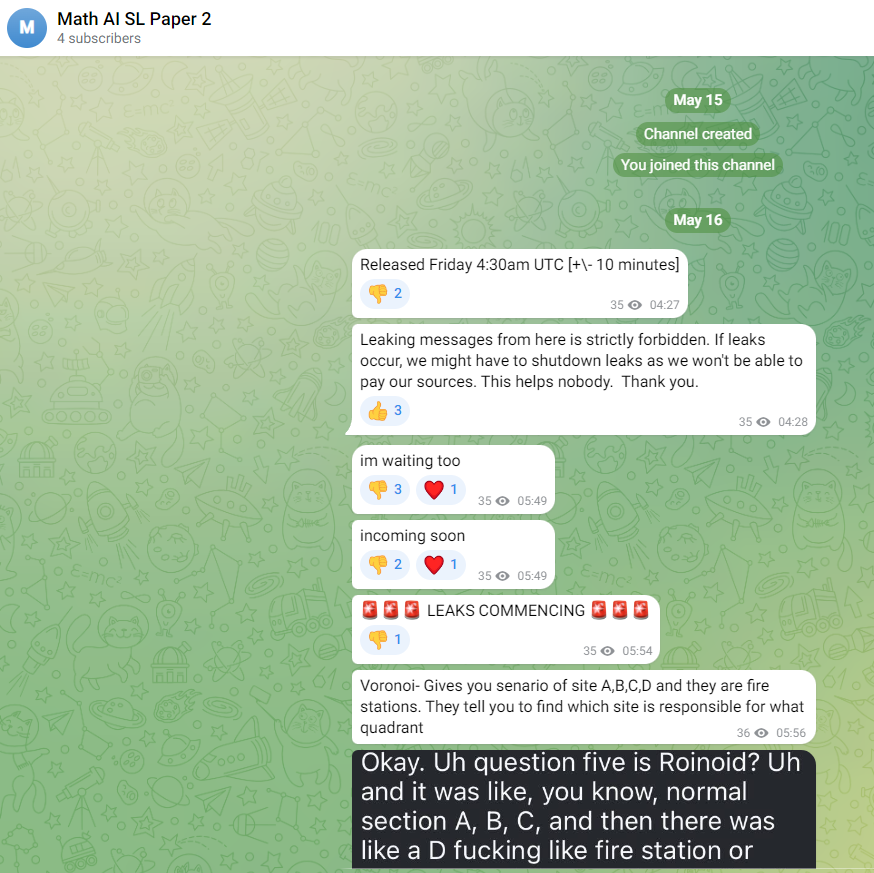Open the channel avatar with letter M
This screenshot has width=874, height=873.
[x=27, y=28]
